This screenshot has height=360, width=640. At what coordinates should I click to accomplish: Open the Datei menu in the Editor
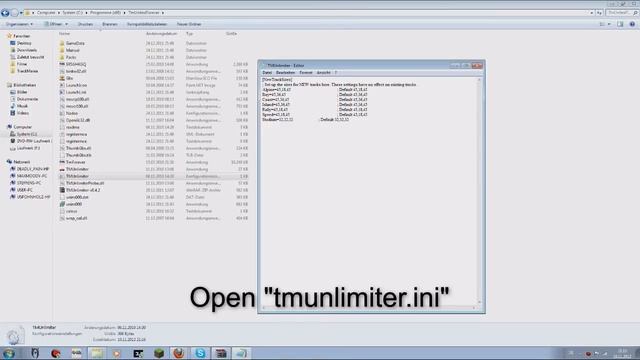267,72
